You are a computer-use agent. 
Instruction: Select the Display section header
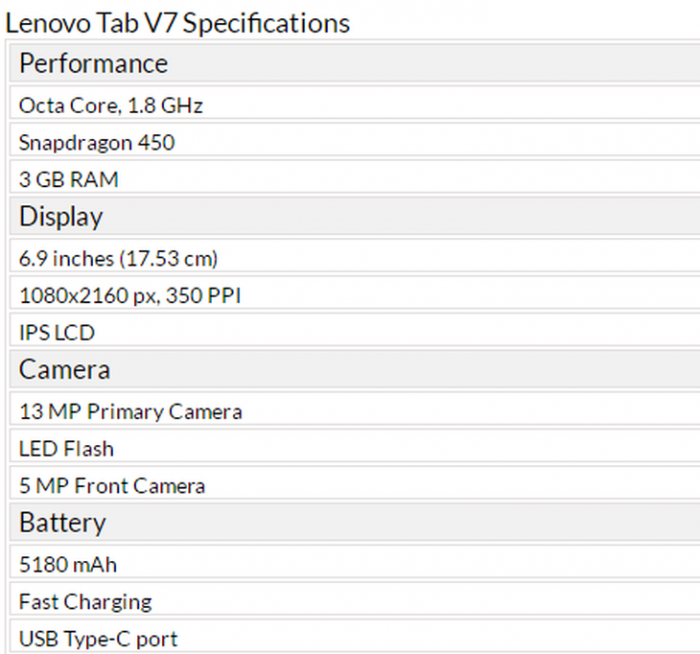61,217
